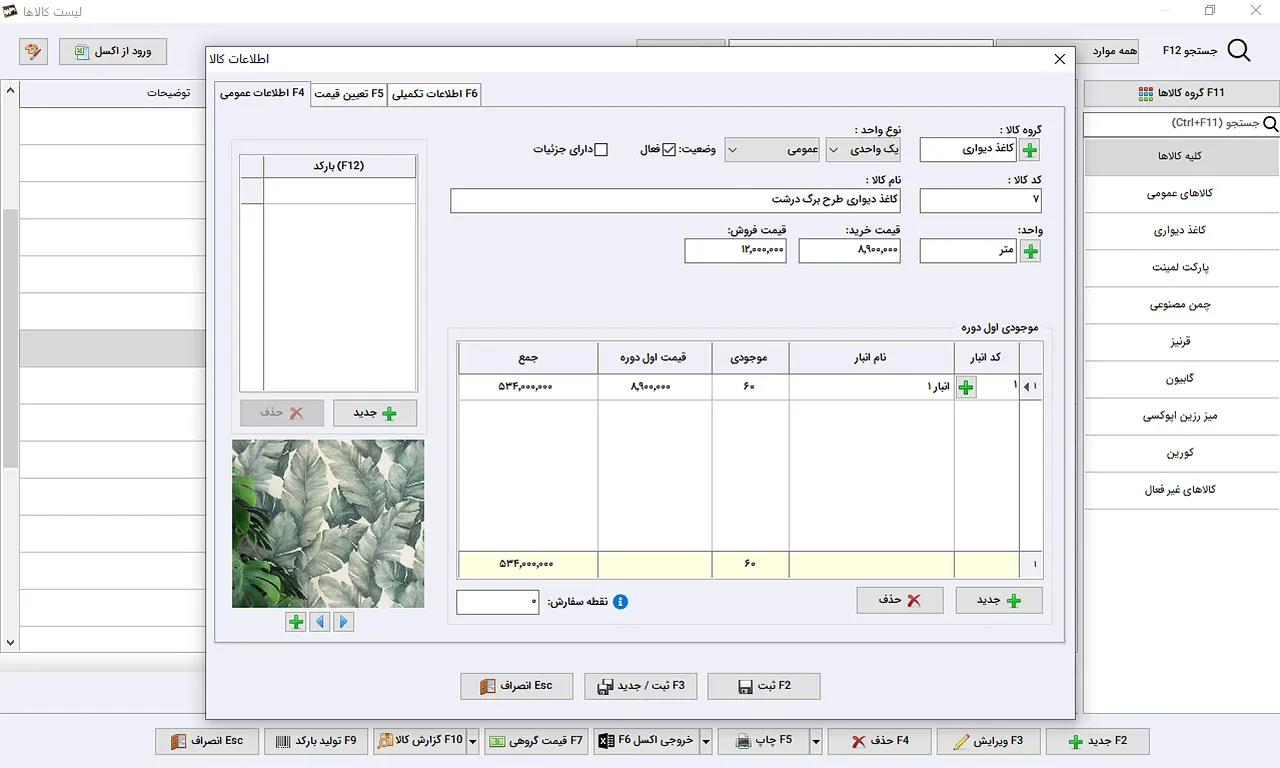Add a product image with green plus

[296, 622]
